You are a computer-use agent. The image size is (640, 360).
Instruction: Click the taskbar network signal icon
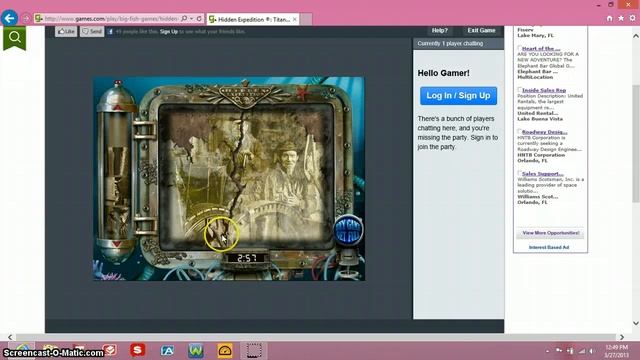(581, 351)
